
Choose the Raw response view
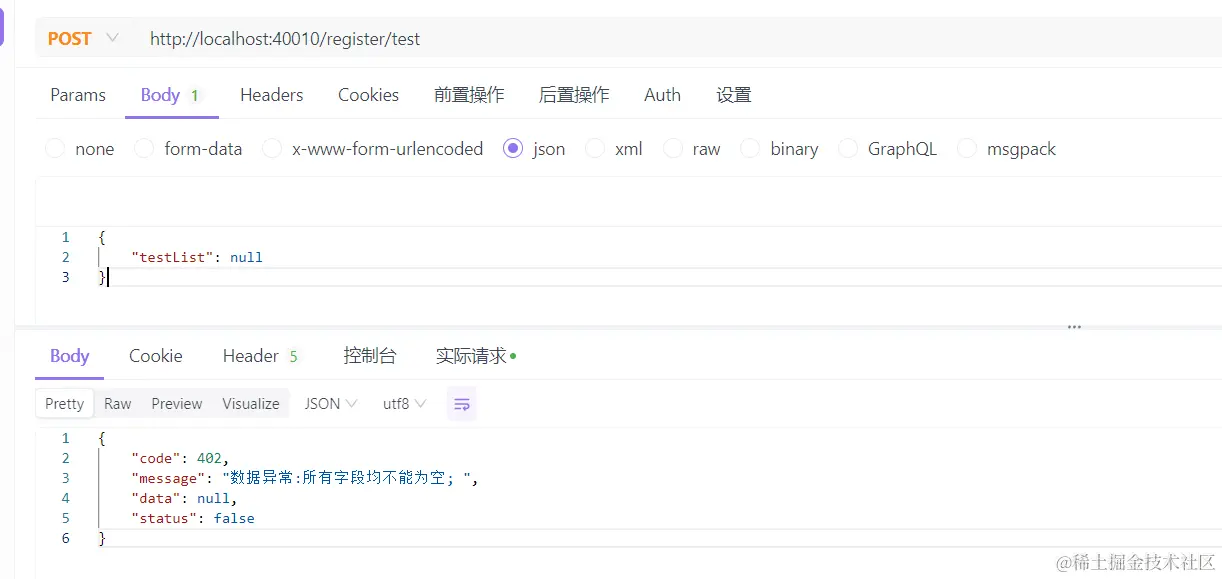[x=118, y=404]
